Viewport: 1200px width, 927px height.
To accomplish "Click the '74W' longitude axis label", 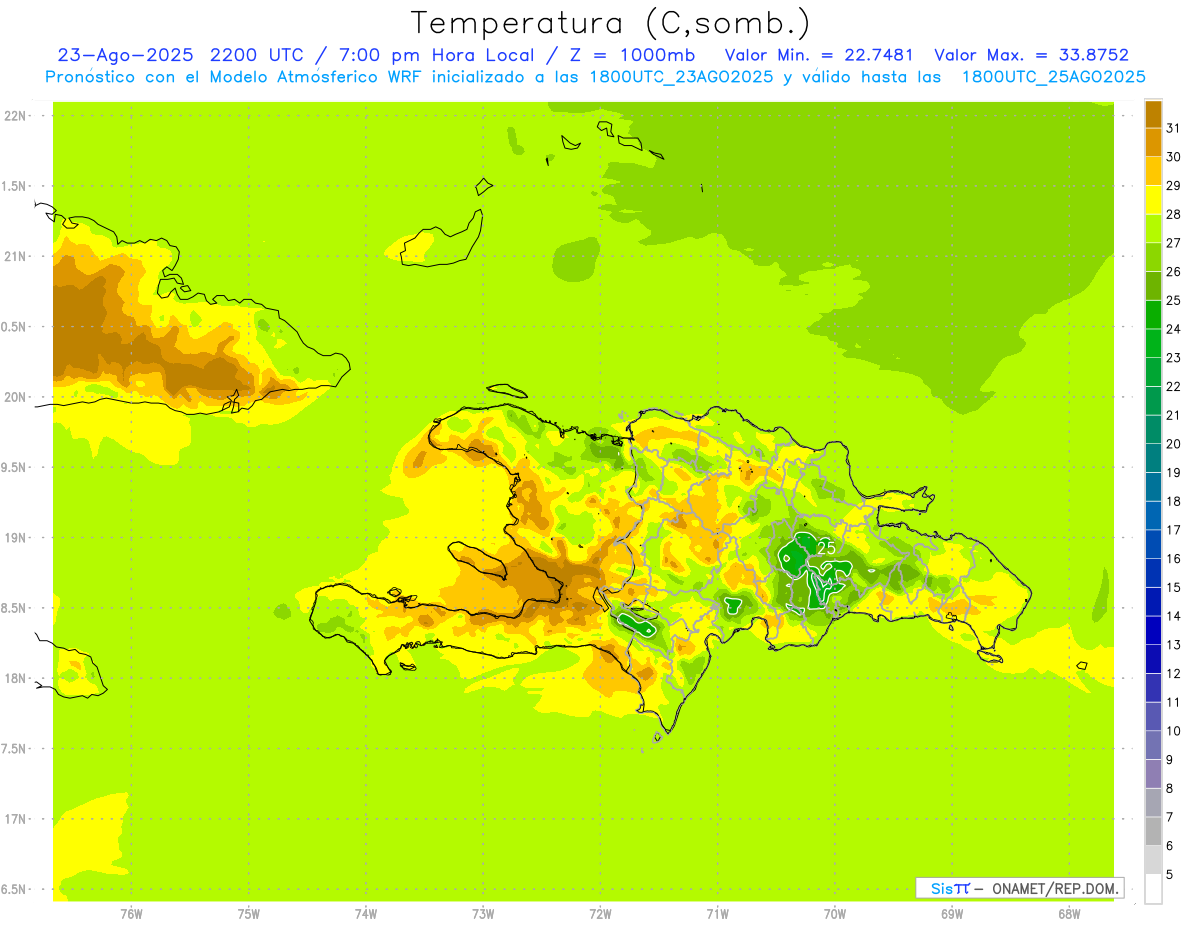I will click(365, 913).
